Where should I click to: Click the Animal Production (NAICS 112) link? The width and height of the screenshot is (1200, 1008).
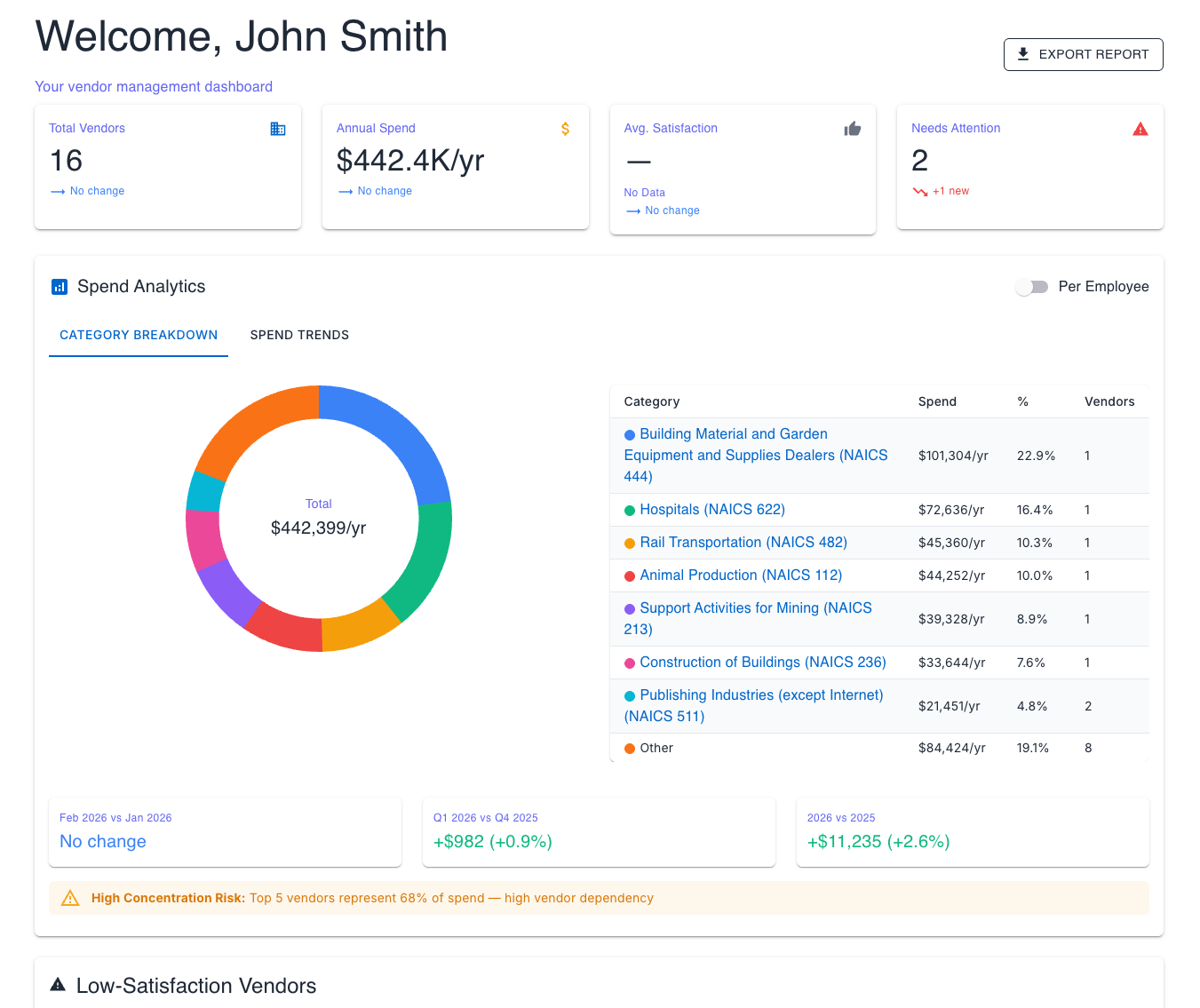(x=740, y=575)
